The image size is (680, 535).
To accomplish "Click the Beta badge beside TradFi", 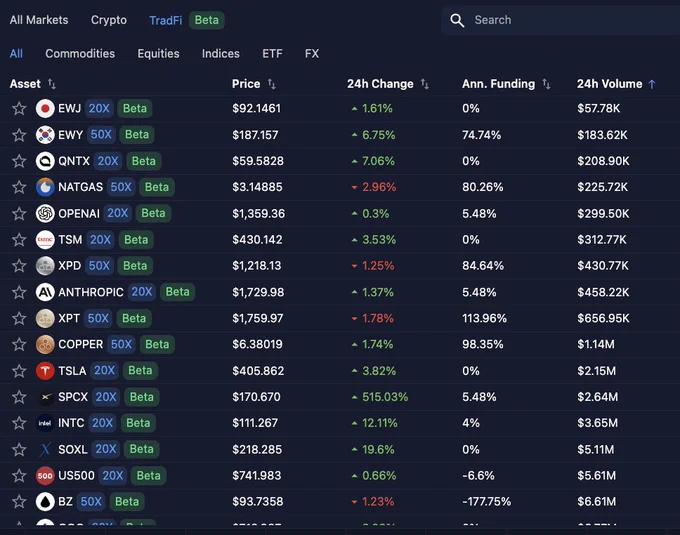I will click(207, 20).
